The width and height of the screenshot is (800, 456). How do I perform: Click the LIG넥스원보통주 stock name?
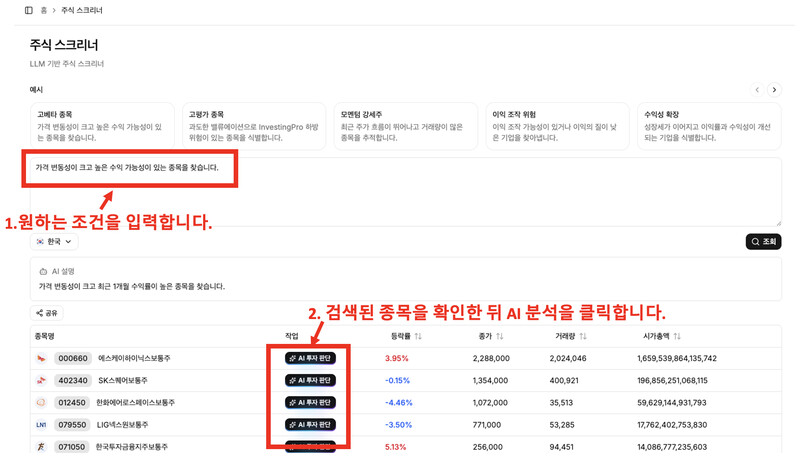click(x=122, y=424)
